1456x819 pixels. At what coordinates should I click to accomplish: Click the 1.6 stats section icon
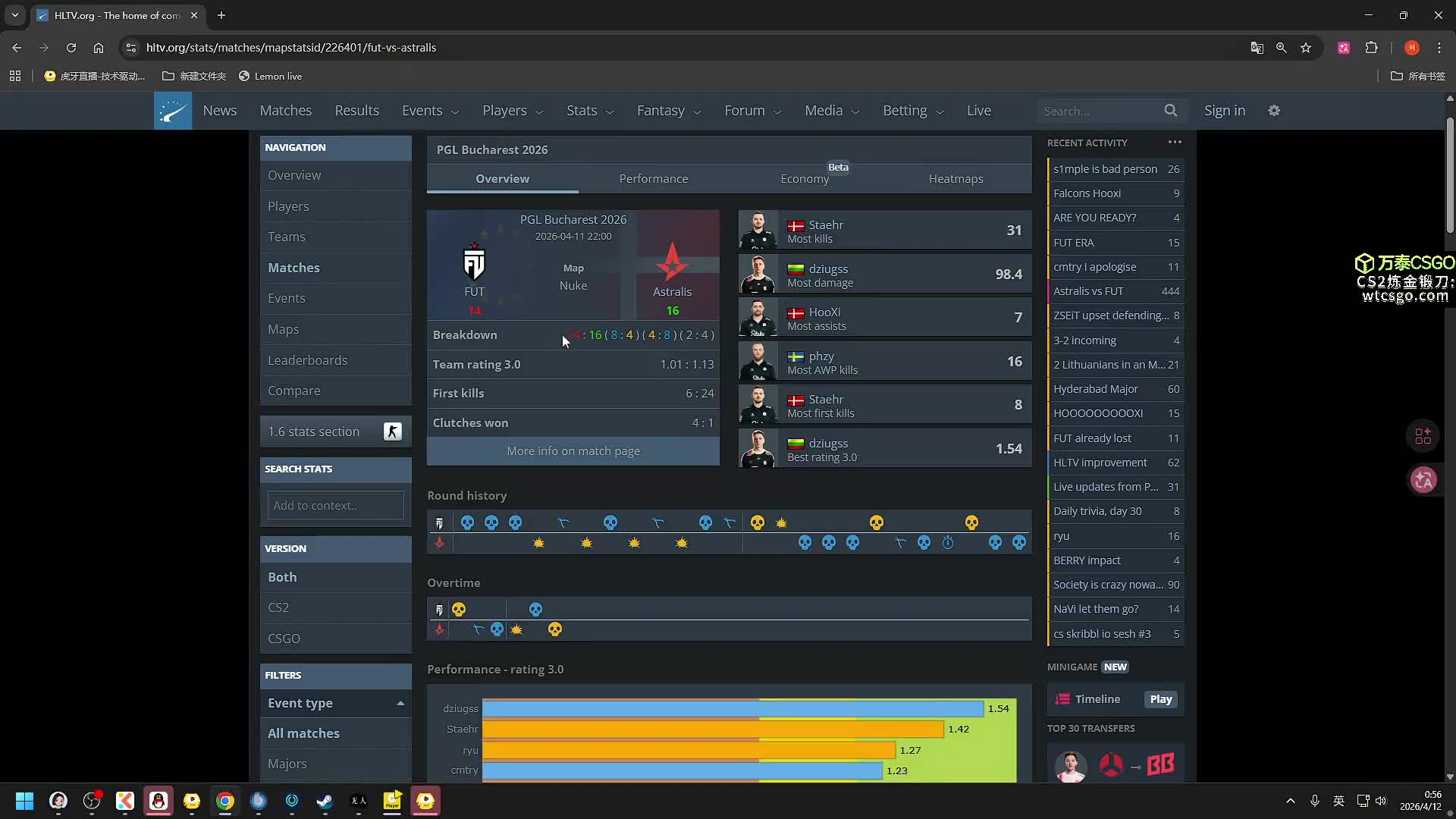coord(392,431)
